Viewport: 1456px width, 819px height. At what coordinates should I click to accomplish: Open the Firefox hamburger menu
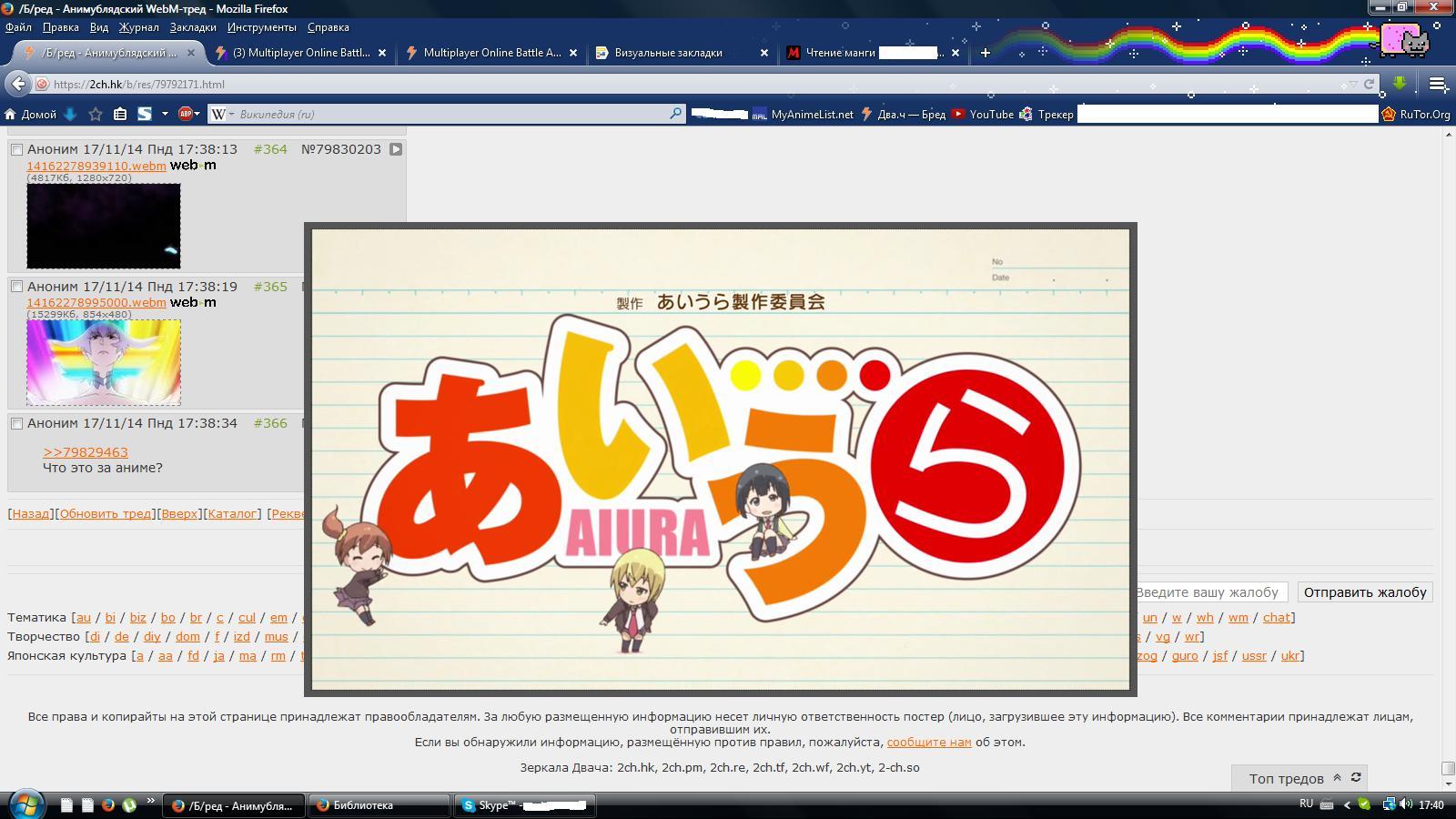pos(1438,84)
